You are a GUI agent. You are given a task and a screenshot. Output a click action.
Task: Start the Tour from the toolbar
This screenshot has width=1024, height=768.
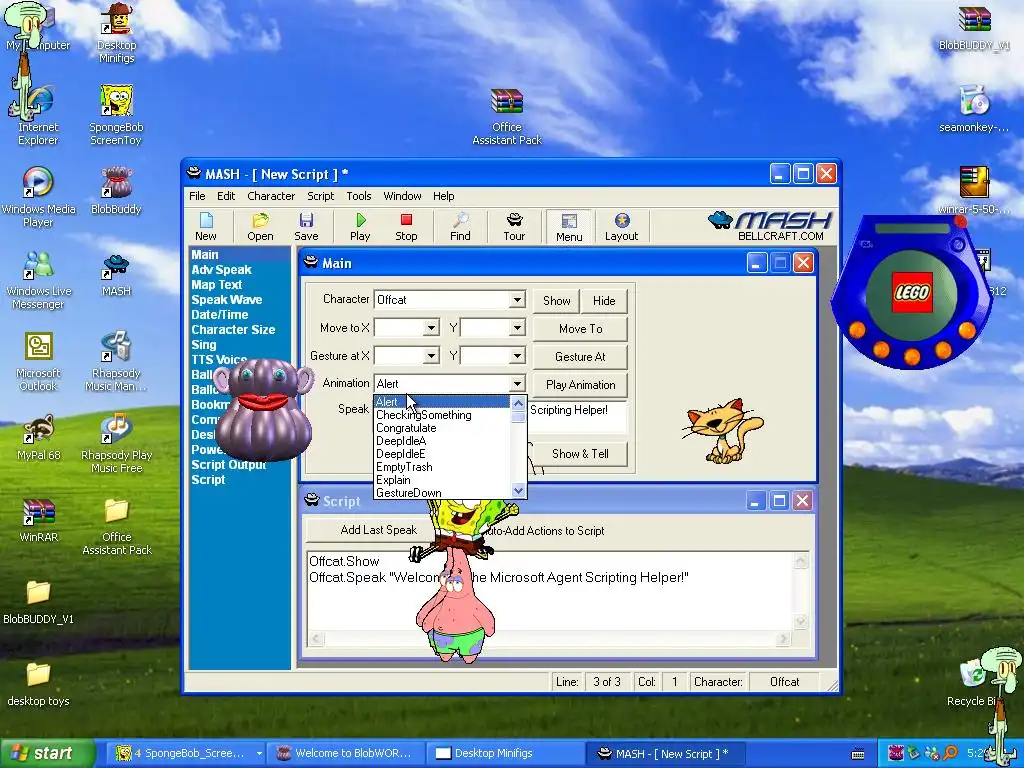514,227
